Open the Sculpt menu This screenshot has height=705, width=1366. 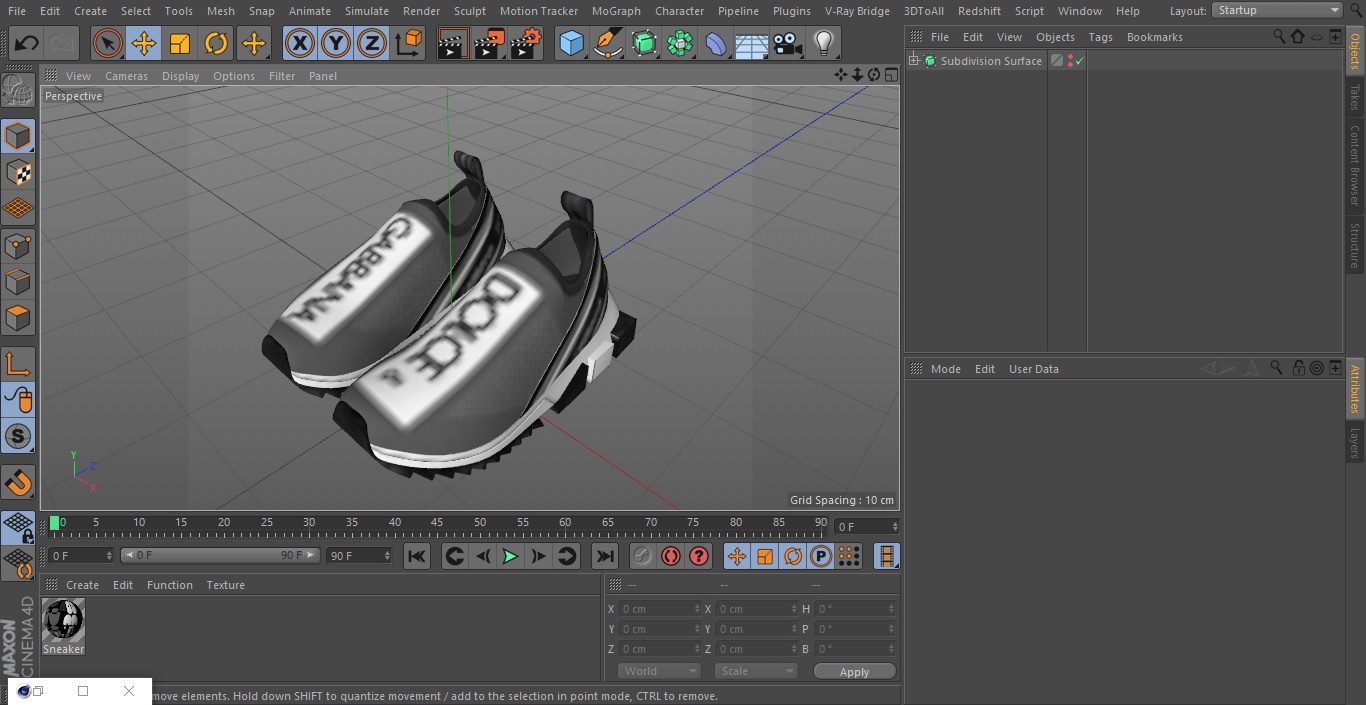click(469, 11)
